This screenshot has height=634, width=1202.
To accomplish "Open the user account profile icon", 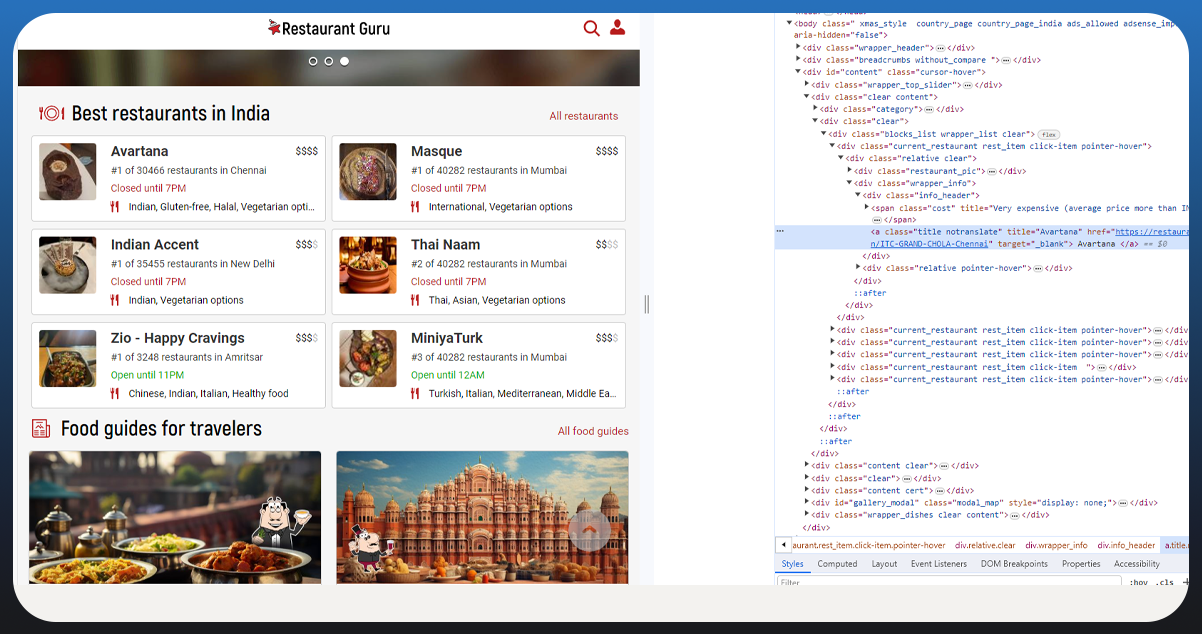I will (617, 28).
